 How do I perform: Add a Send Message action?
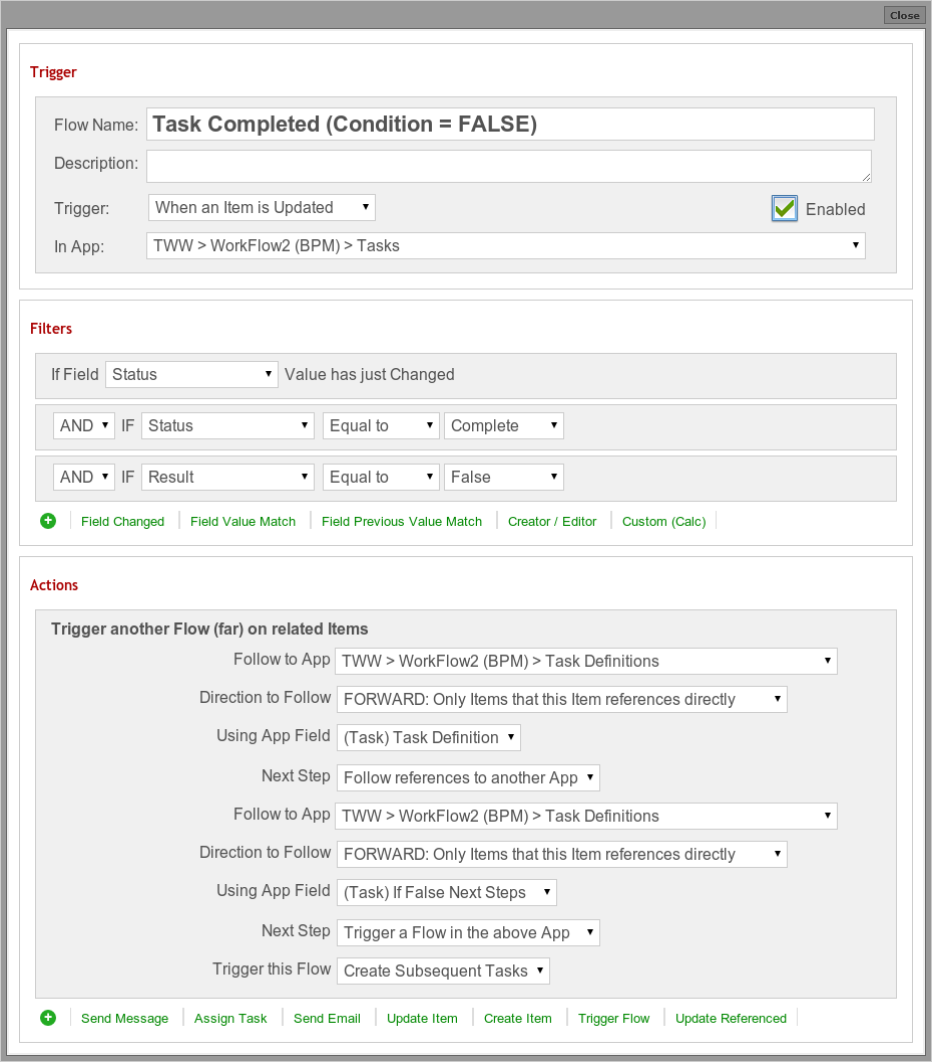pyautogui.click(x=125, y=1019)
